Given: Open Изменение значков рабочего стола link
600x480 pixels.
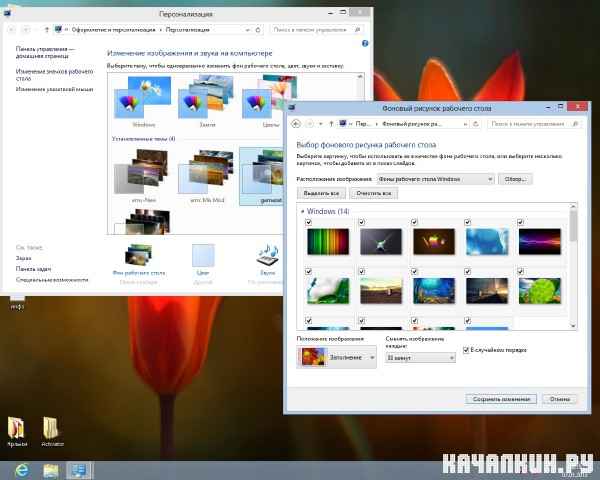Looking at the screenshot, I should click(x=54, y=75).
